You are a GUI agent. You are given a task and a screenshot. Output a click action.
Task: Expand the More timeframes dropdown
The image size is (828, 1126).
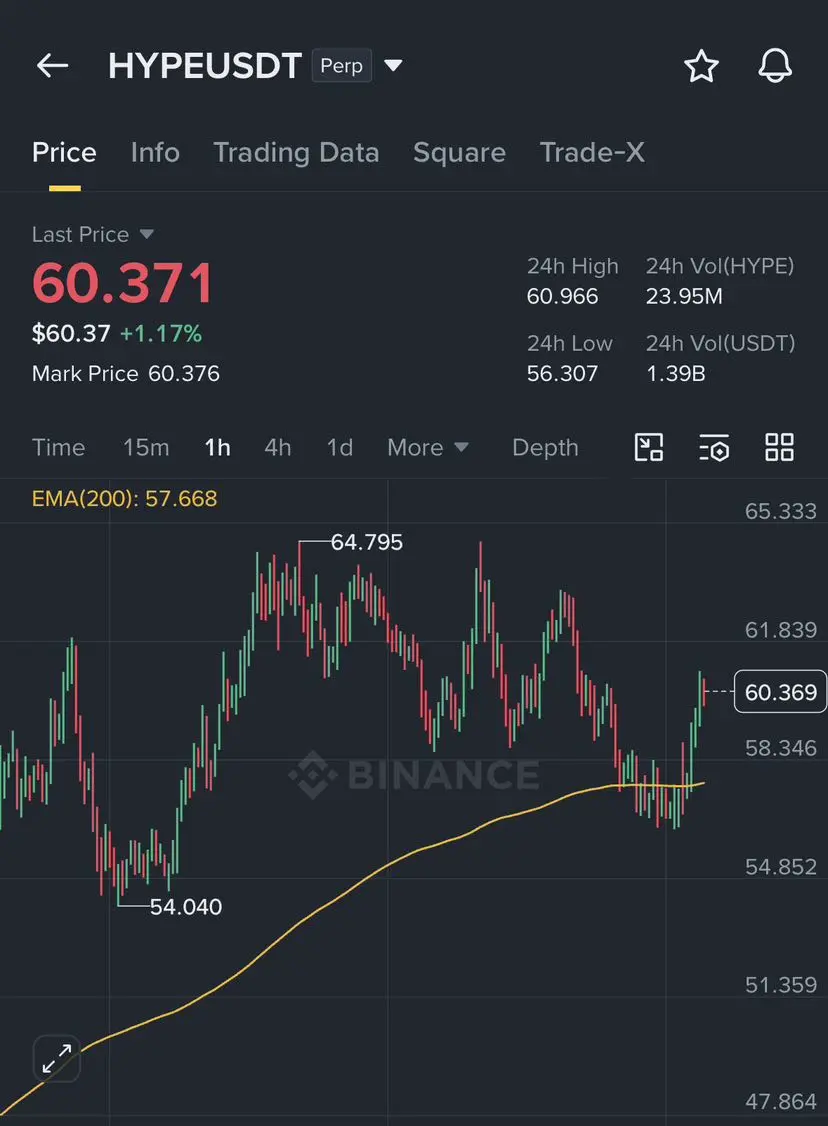pyautogui.click(x=427, y=447)
